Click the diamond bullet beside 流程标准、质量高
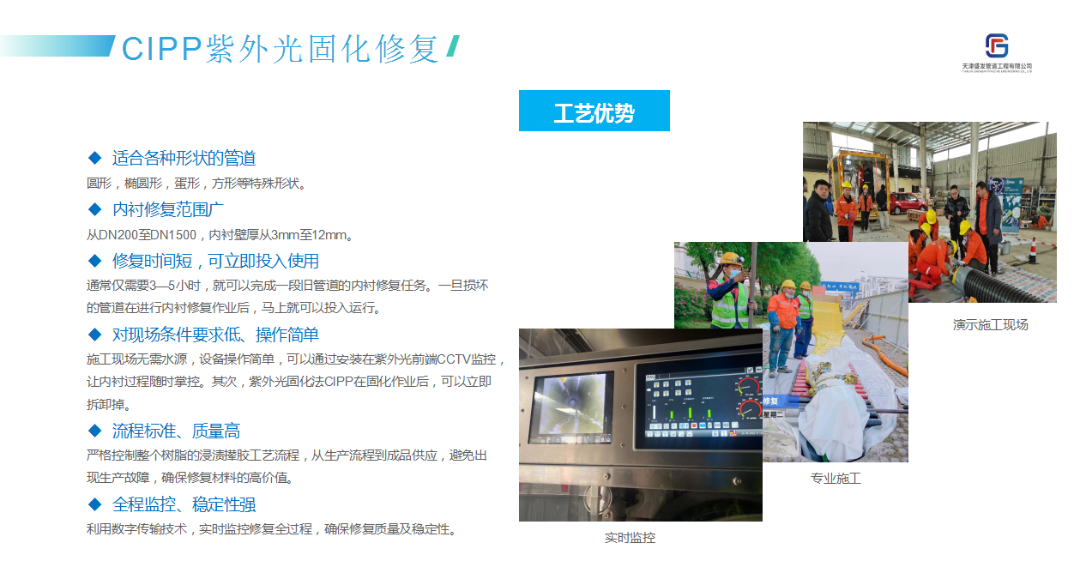 [x=95, y=431]
